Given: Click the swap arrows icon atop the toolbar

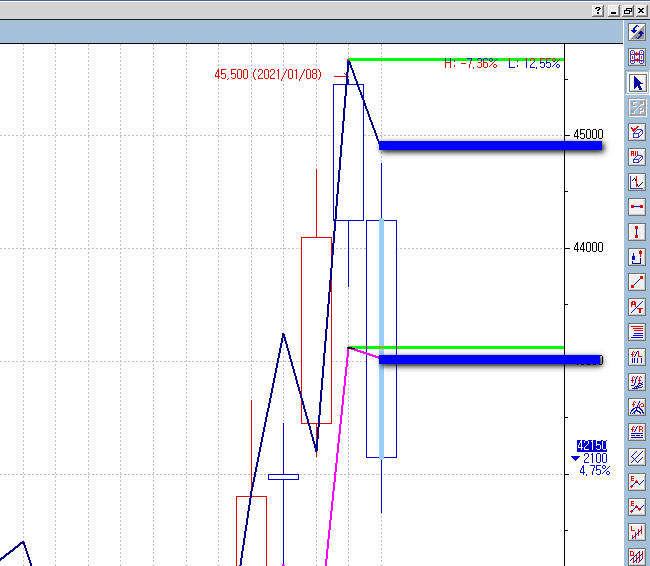Looking at the screenshot, I should (x=637, y=32).
